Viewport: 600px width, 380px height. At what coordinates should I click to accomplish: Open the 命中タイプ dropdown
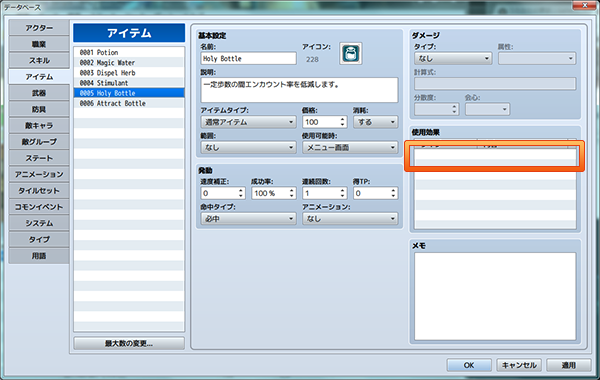248,219
